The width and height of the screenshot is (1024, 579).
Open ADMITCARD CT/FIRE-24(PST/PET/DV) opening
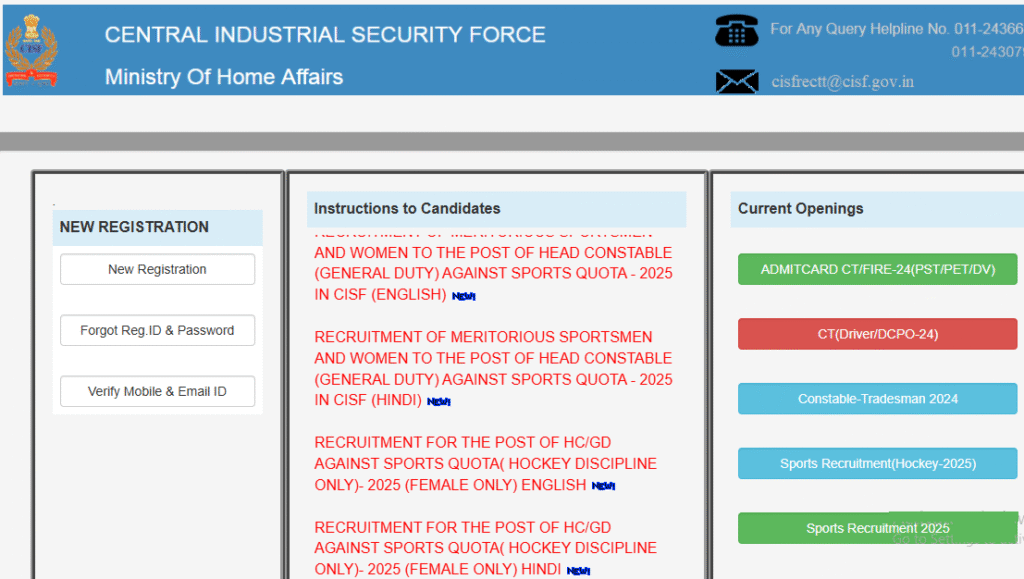[878, 269]
